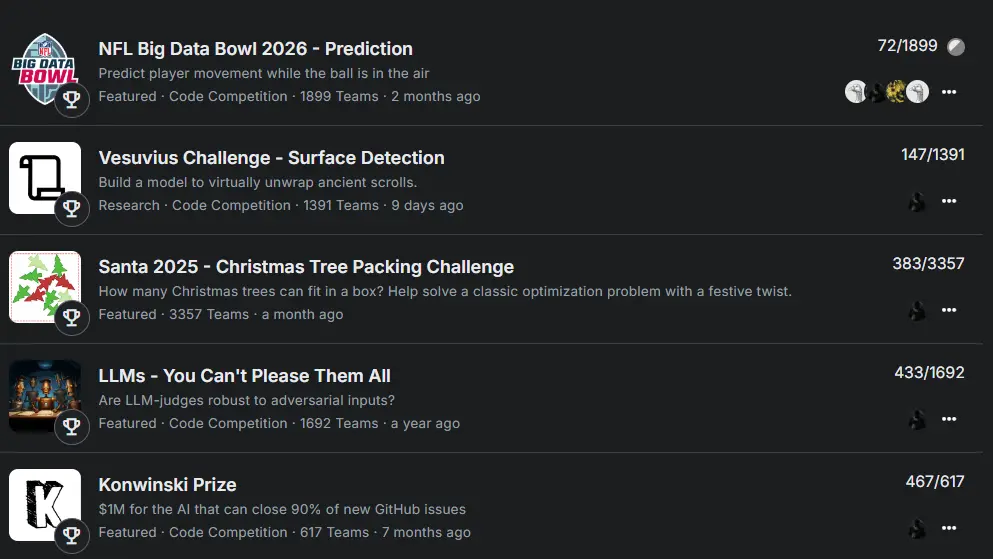Click the first team avatar in NFL row
Image resolution: width=993 pixels, height=559 pixels.
(856, 92)
